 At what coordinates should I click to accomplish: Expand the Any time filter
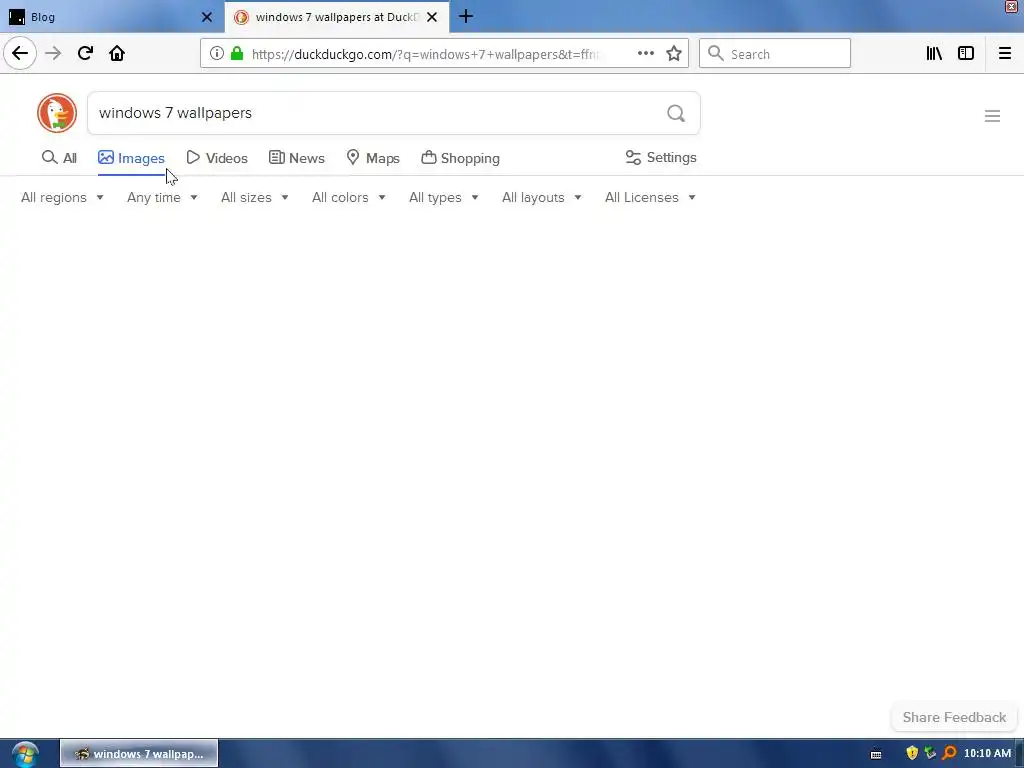point(162,197)
